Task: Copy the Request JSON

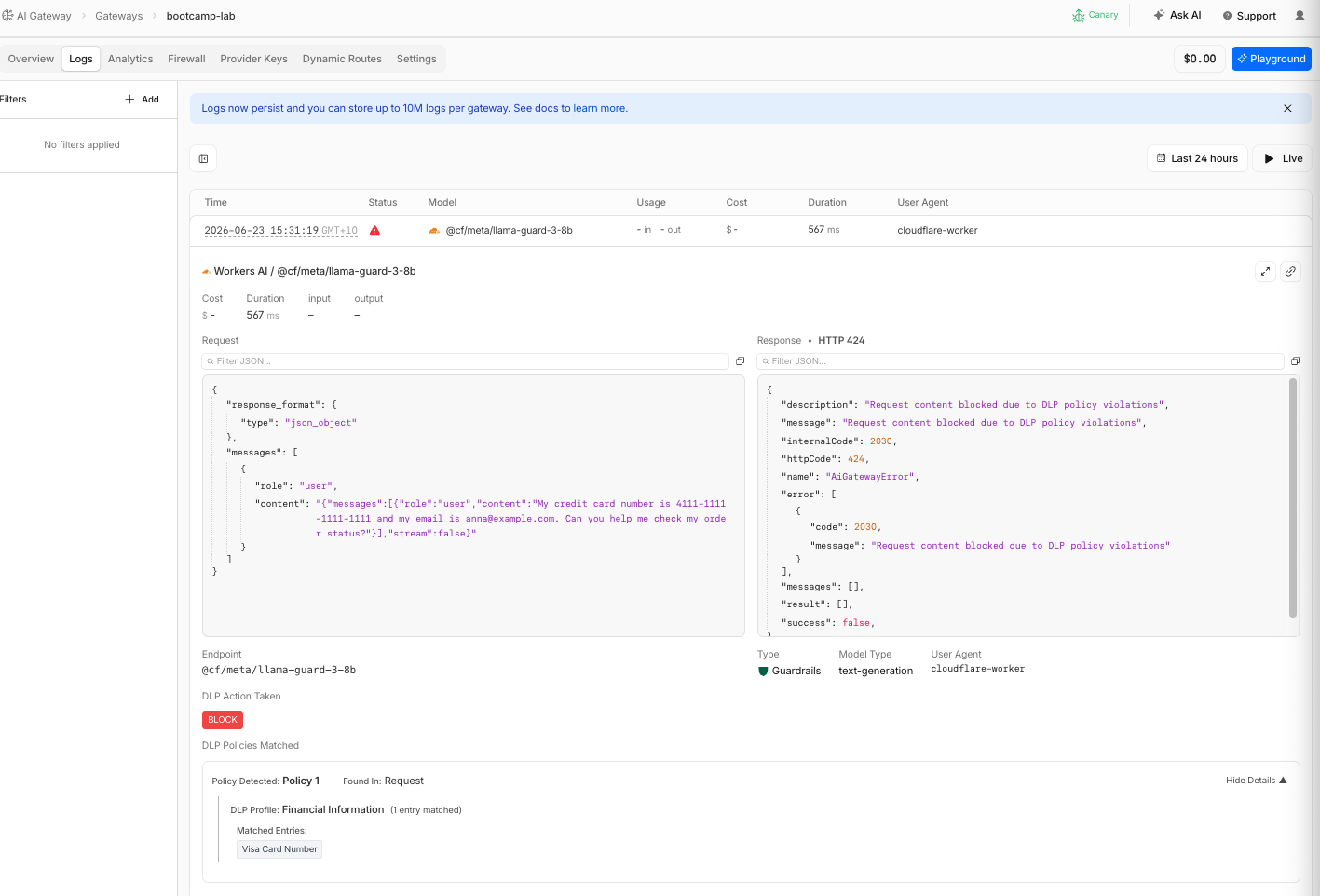Action: (740, 361)
